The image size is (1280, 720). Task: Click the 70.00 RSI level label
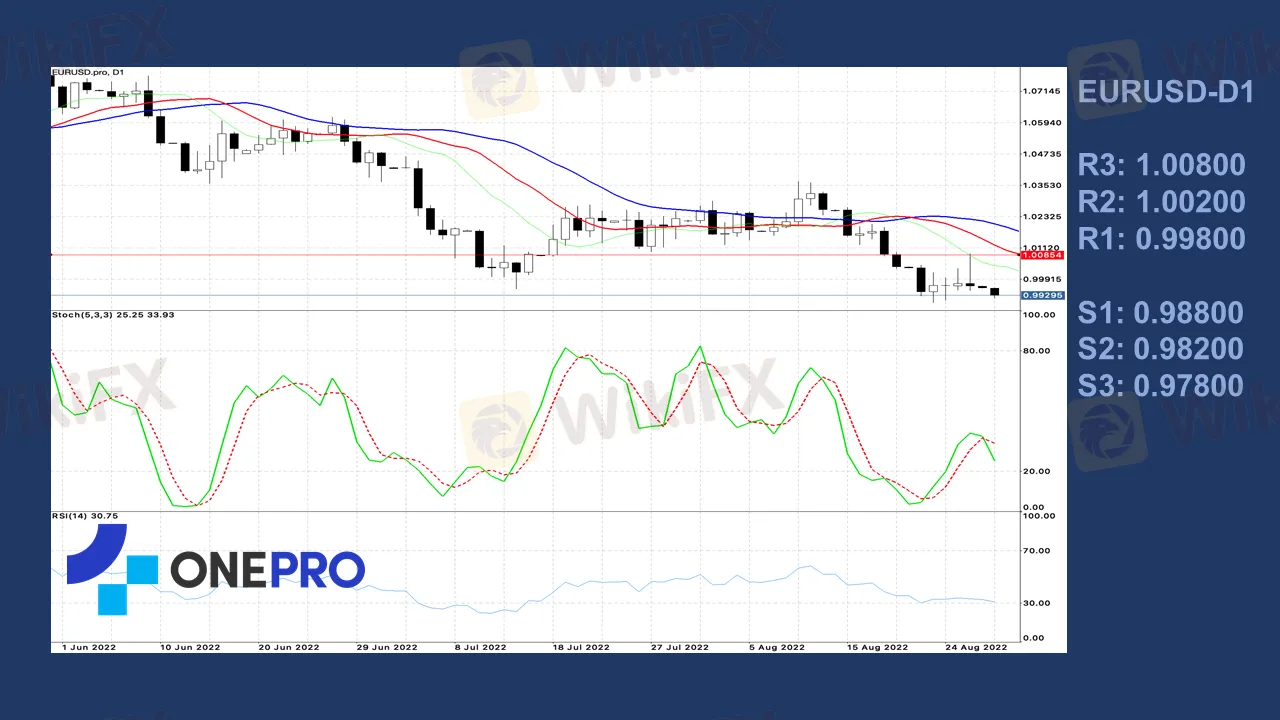coord(1039,551)
